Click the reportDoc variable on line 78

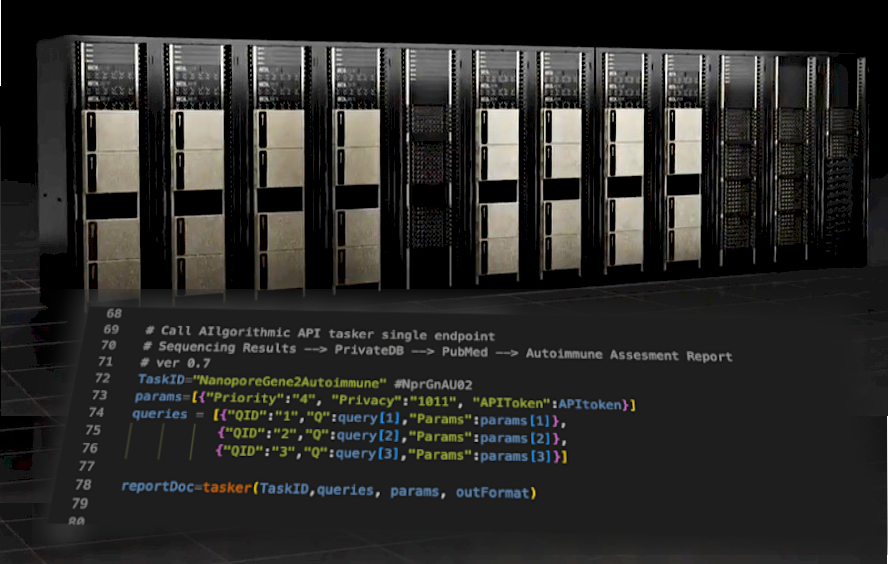157,486
